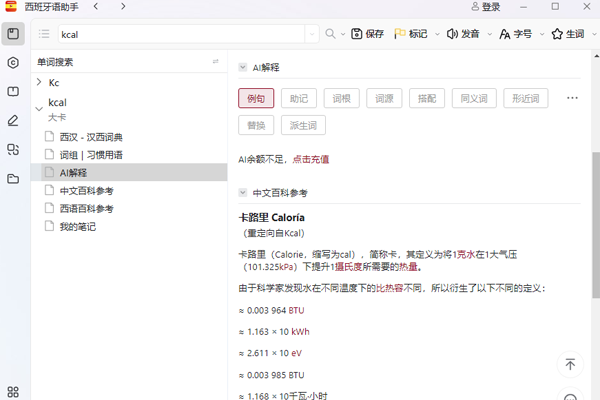The width and height of the screenshot is (600, 400).
Task: Click the magnifier search icon
Action: click(330, 34)
